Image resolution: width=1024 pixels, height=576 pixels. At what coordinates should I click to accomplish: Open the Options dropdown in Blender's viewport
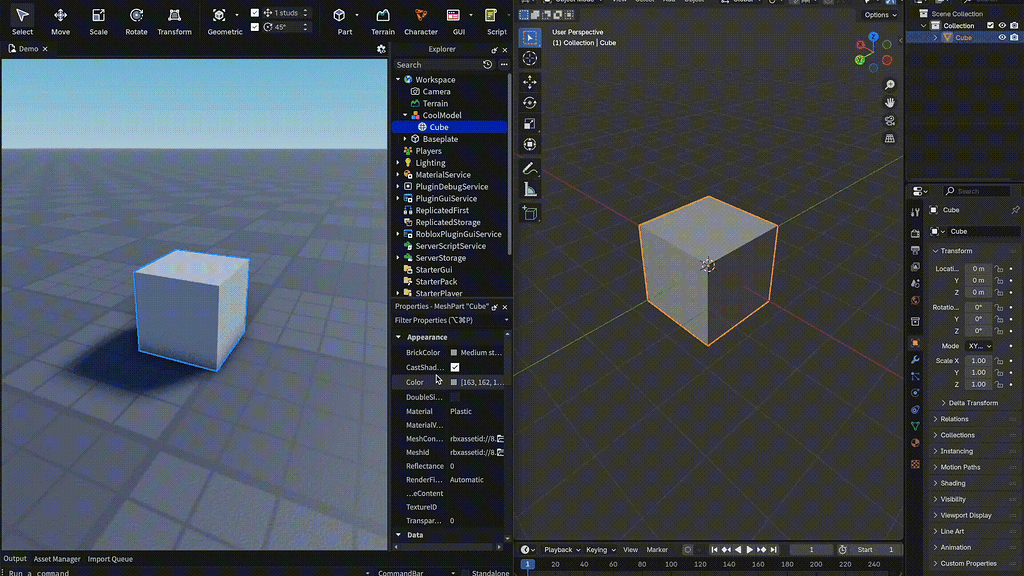tap(877, 14)
